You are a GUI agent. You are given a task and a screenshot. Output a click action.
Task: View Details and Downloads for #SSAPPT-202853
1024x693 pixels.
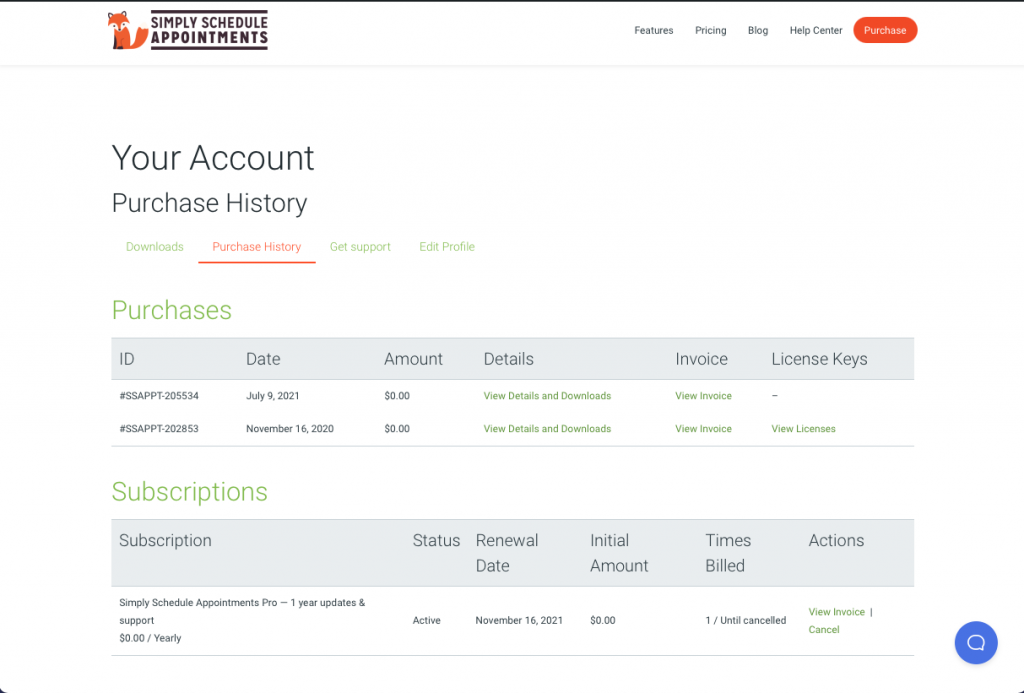coord(547,429)
